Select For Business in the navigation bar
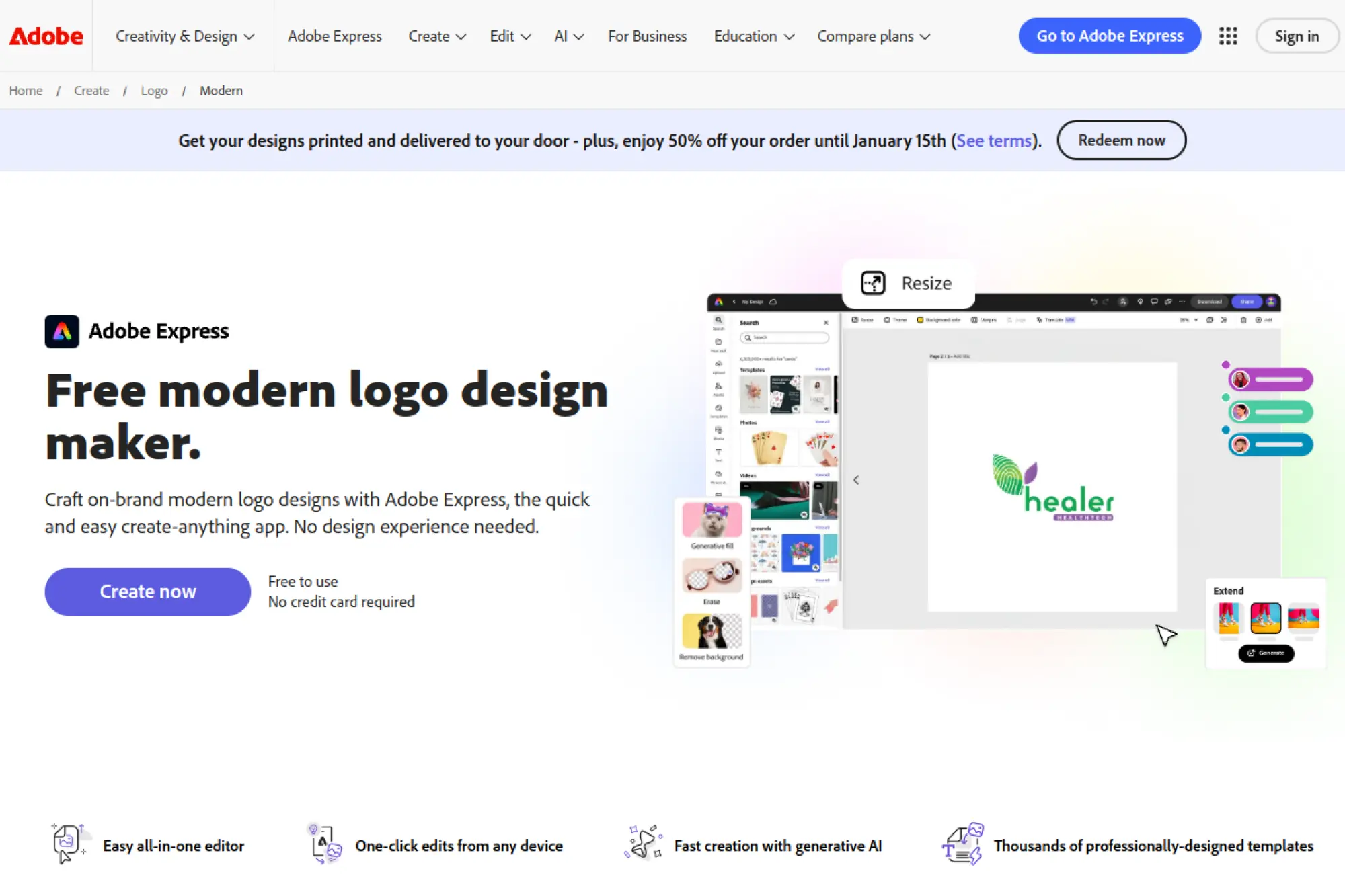Viewport: 1345px width, 896px height. [647, 36]
